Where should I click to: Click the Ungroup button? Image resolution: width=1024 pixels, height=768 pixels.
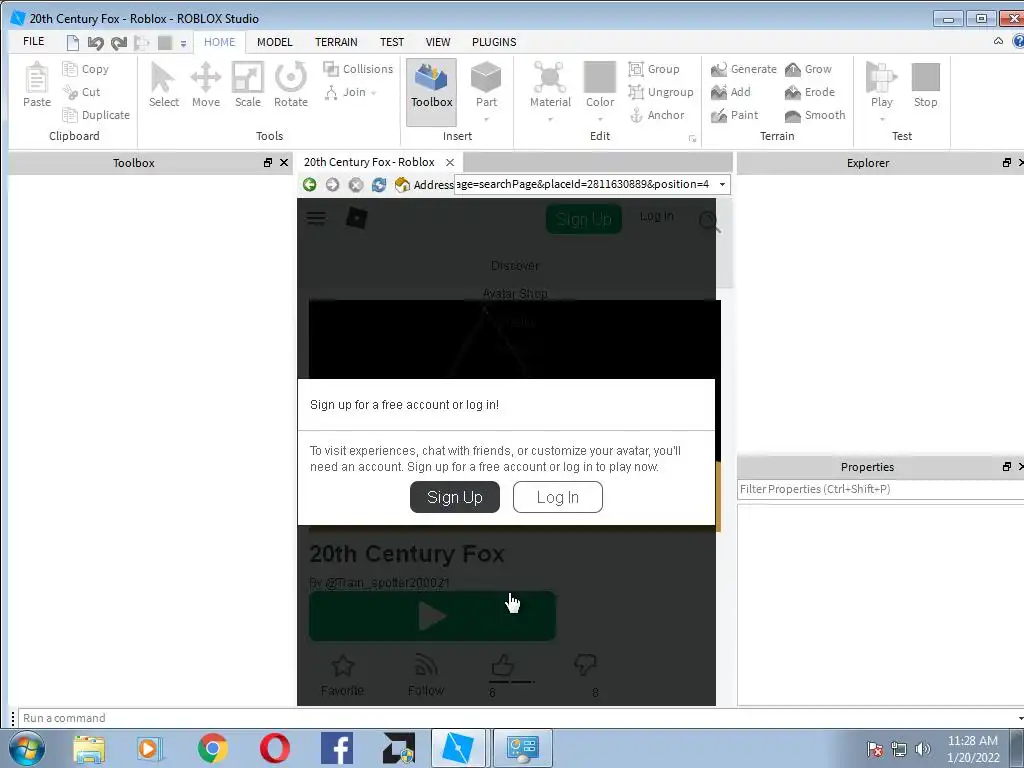[x=660, y=92]
